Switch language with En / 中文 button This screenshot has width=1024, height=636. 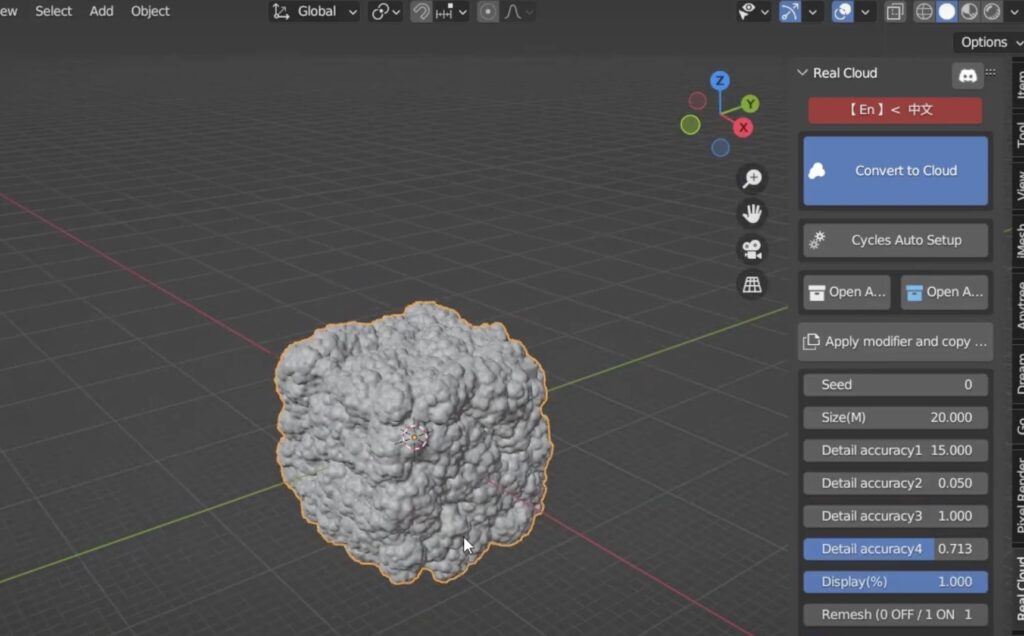click(x=895, y=110)
